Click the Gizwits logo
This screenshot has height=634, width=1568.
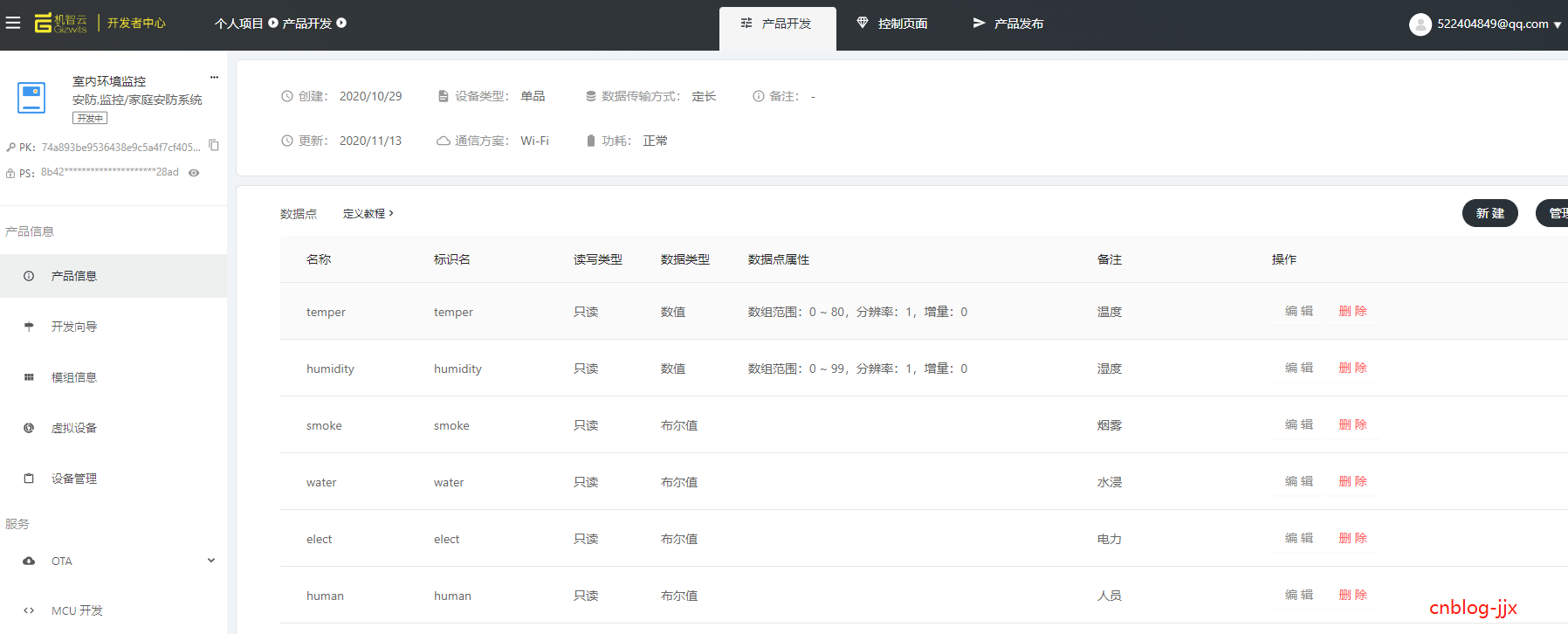tap(60, 23)
